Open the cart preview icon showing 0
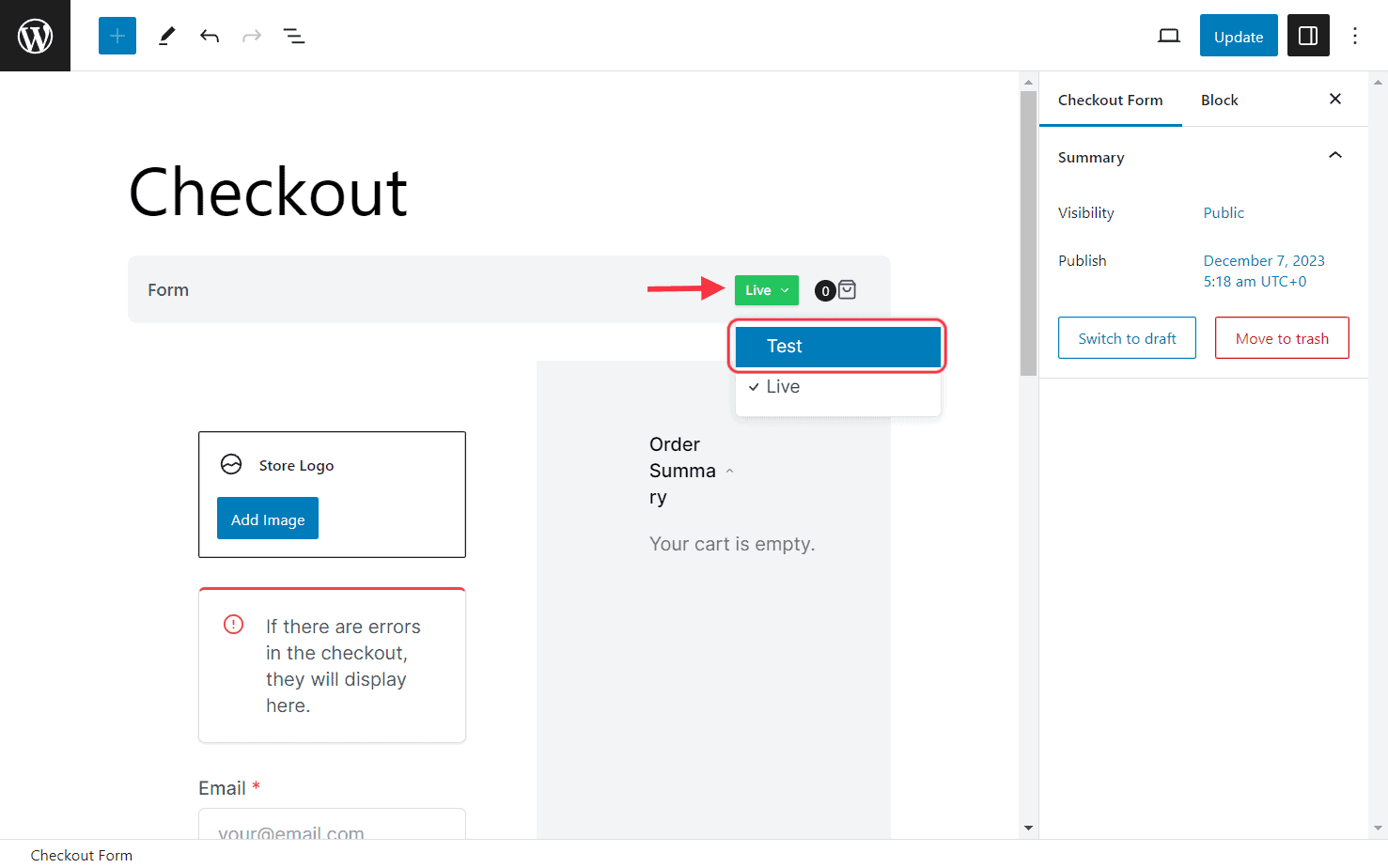The height and width of the screenshot is (868, 1388). [835, 289]
